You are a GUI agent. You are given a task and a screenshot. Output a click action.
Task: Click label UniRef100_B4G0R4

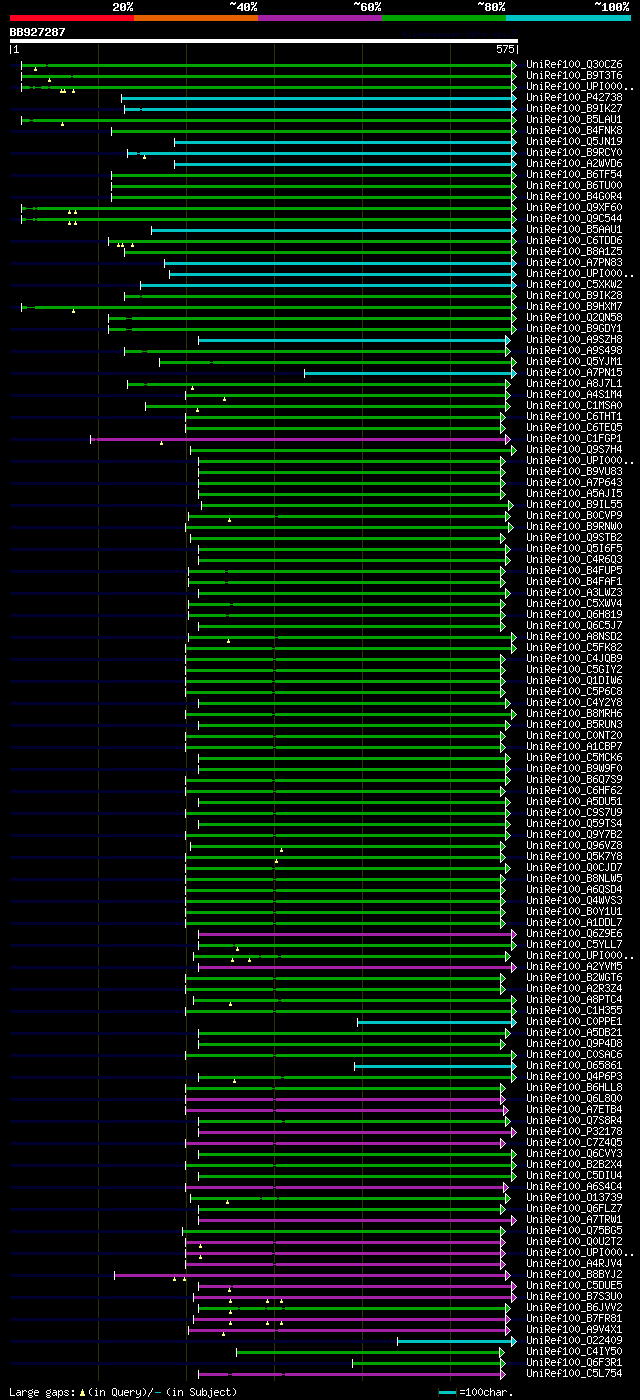click(x=574, y=197)
